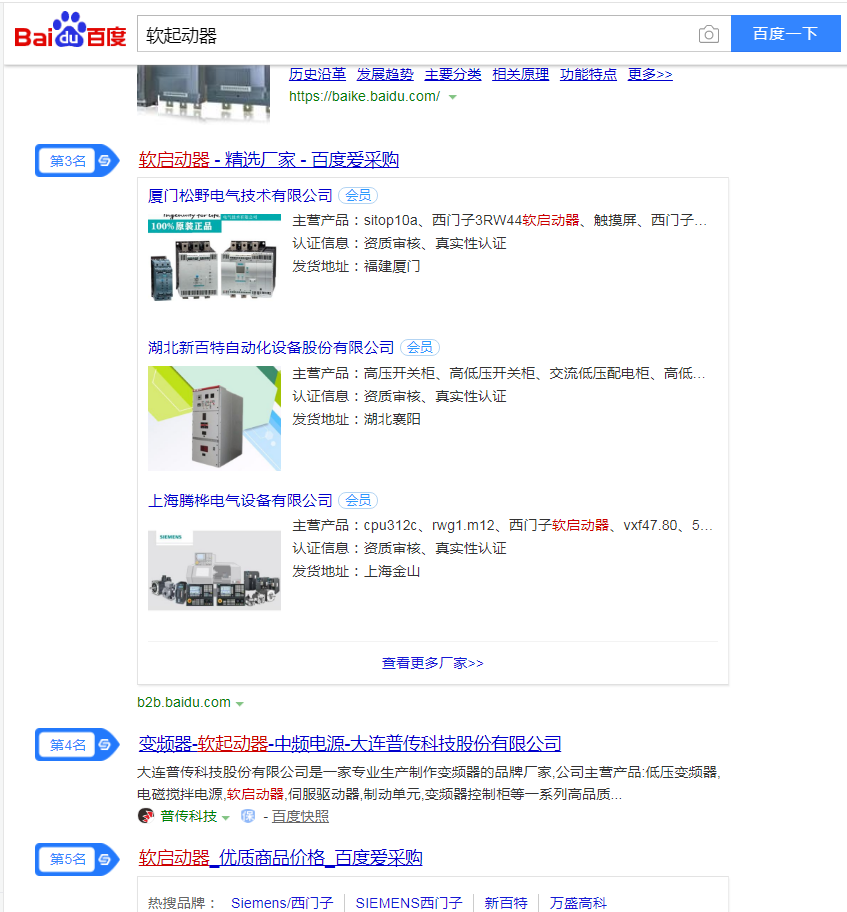Click 普传科技 source name text

pyautogui.click(x=188, y=817)
